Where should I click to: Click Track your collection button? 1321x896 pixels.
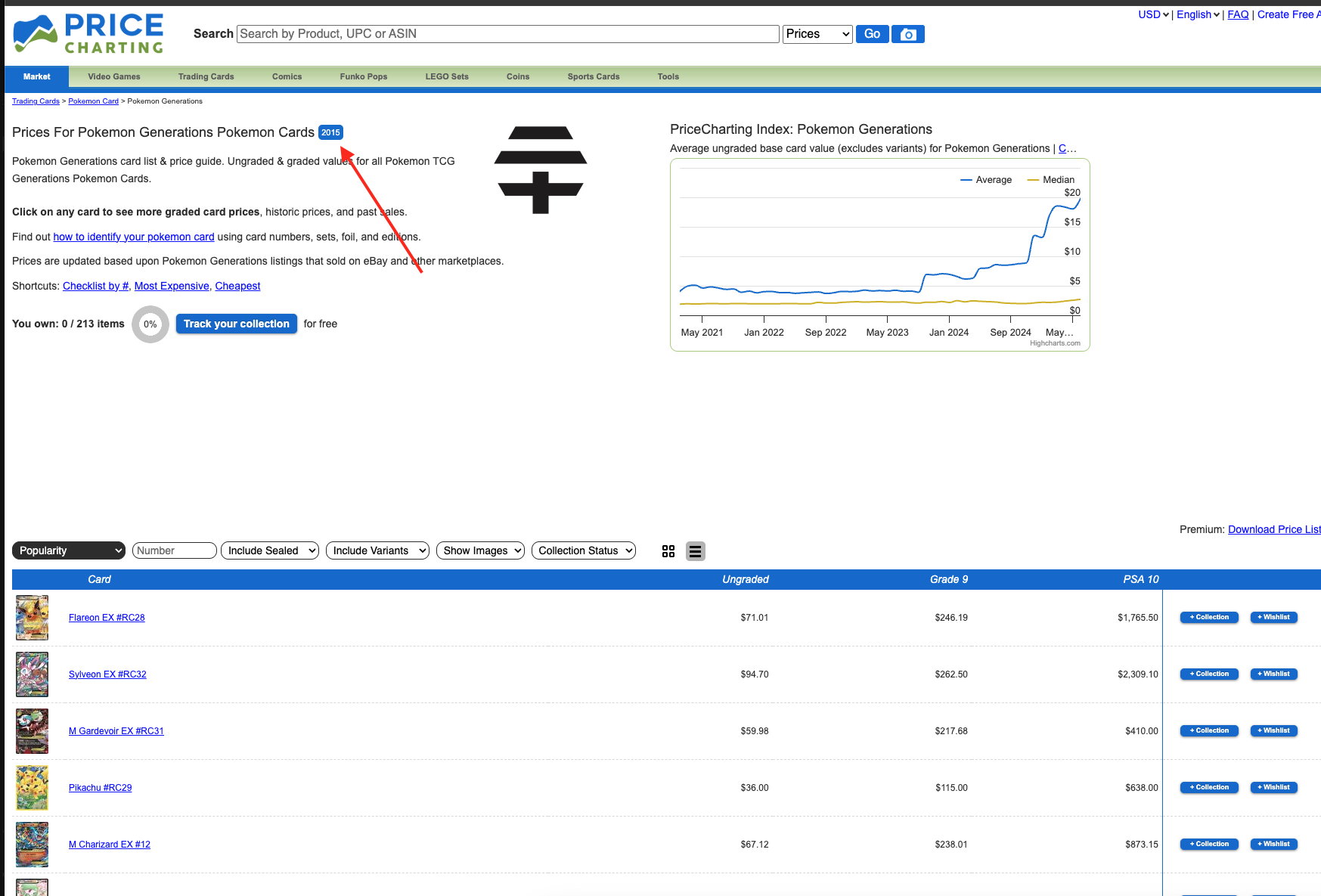click(237, 324)
